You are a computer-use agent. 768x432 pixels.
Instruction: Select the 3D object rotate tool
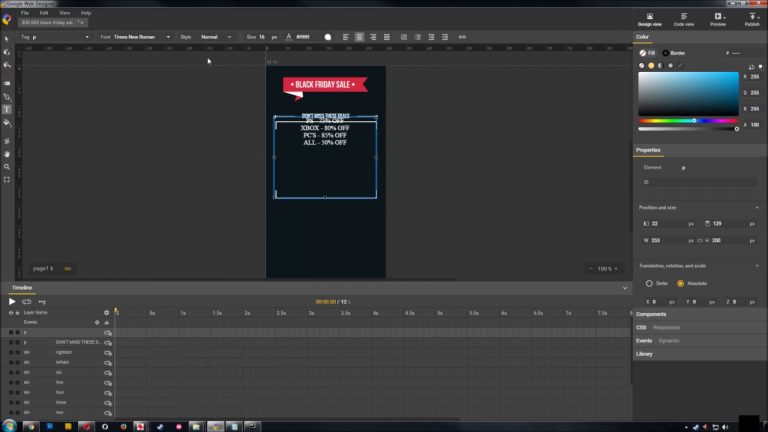(7, 52)
